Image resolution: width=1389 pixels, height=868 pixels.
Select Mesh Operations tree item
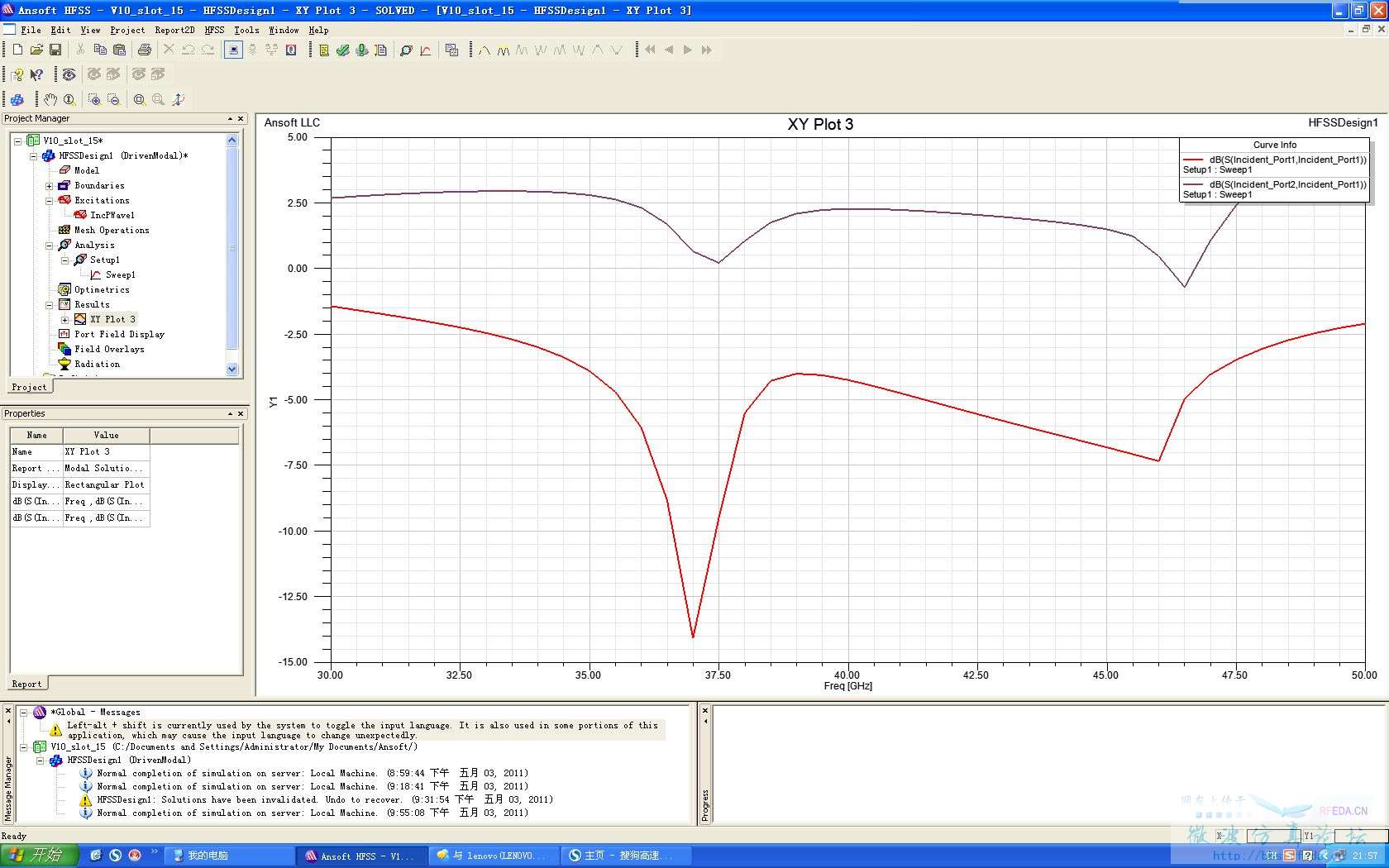point(112,230)
